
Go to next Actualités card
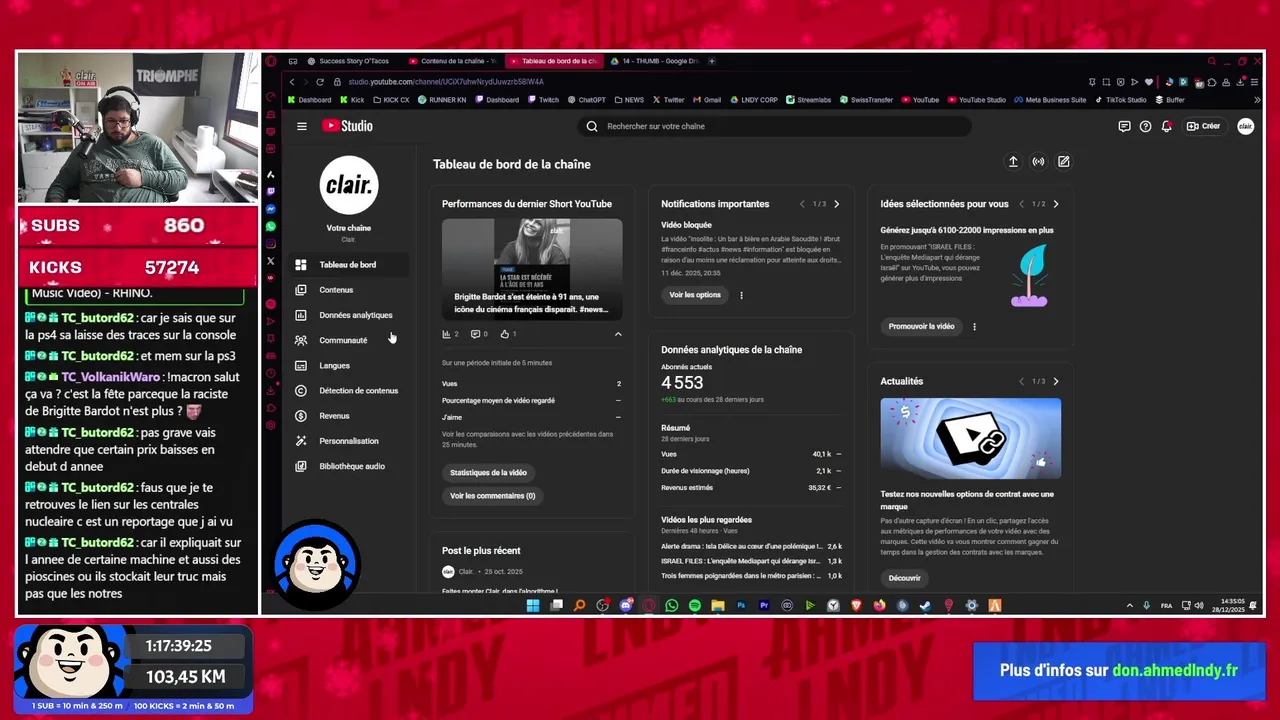1055,381
